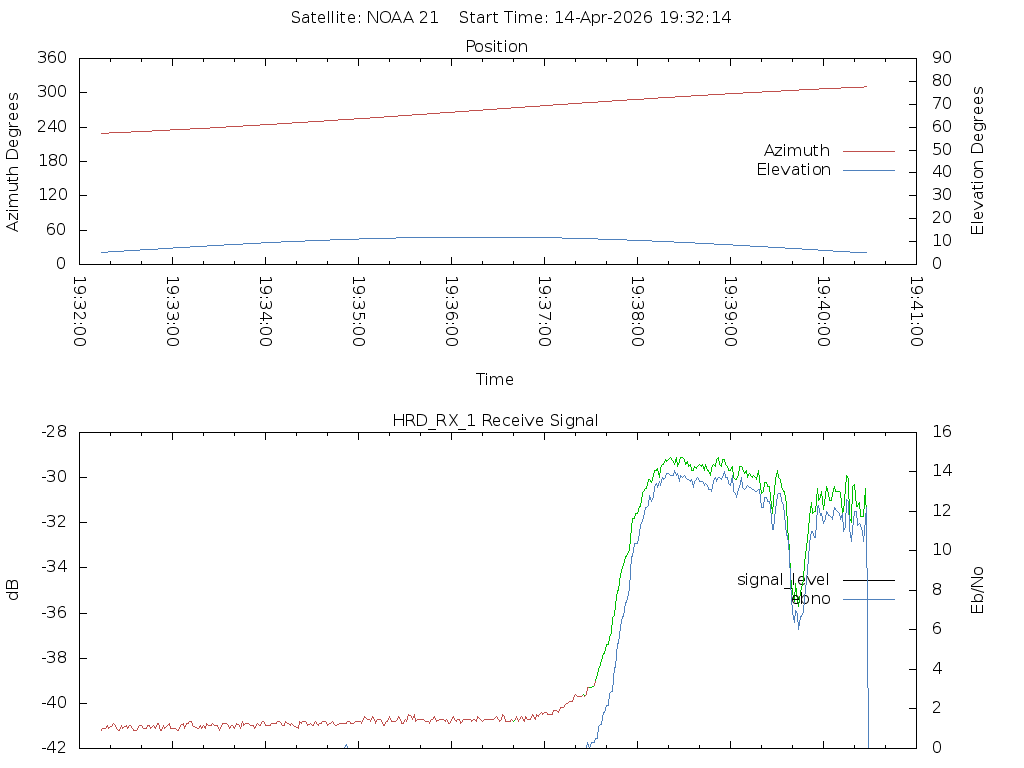Click the 19:32:00 time tick label
1024x768 pixels.
pos(80,312)
